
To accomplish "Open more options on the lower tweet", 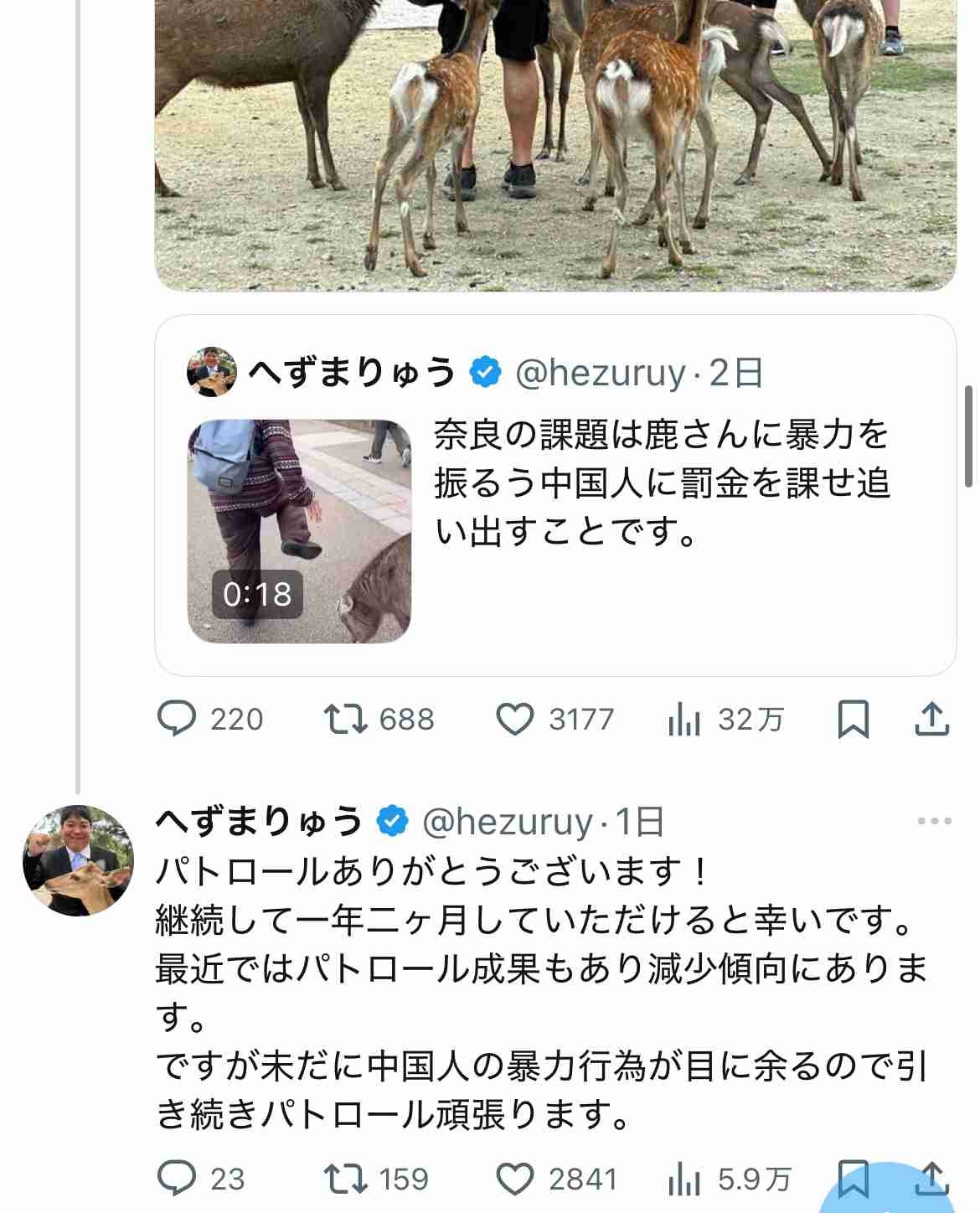I will point(934,821).
